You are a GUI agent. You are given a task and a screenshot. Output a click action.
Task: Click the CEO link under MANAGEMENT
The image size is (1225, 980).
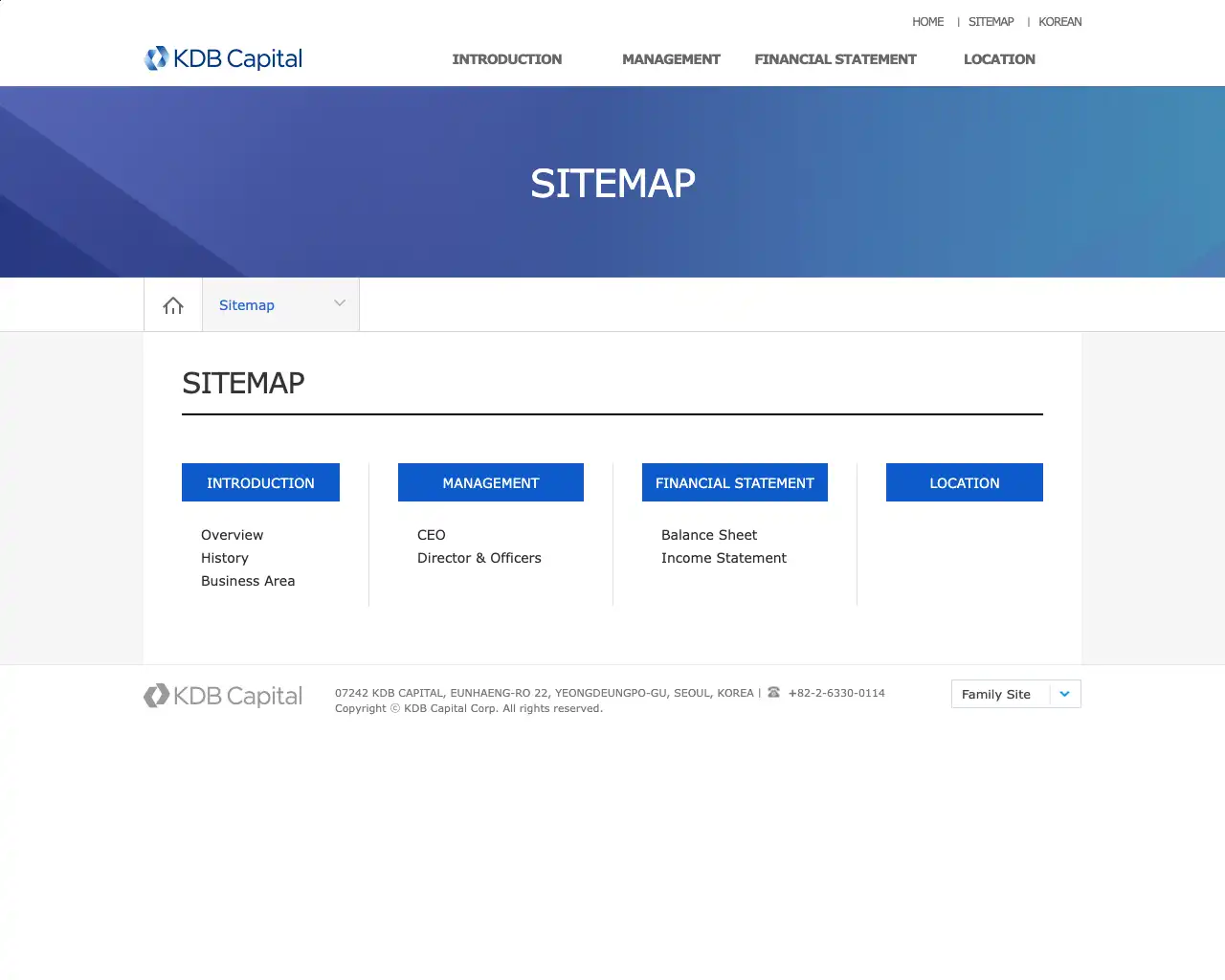coord(431,535)
